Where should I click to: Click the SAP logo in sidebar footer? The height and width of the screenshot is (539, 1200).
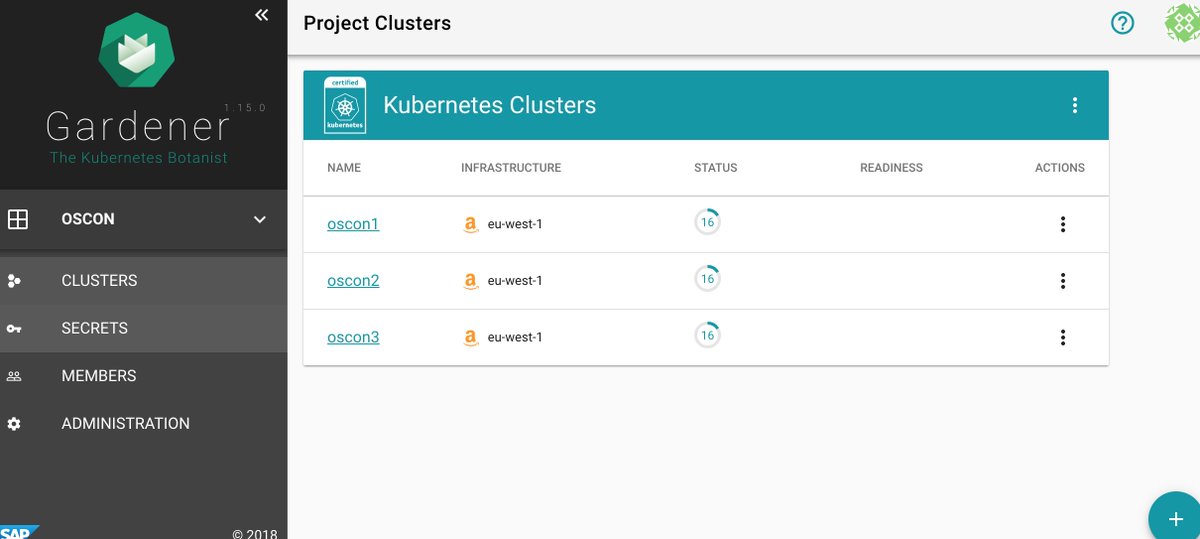tap(19, 532)
